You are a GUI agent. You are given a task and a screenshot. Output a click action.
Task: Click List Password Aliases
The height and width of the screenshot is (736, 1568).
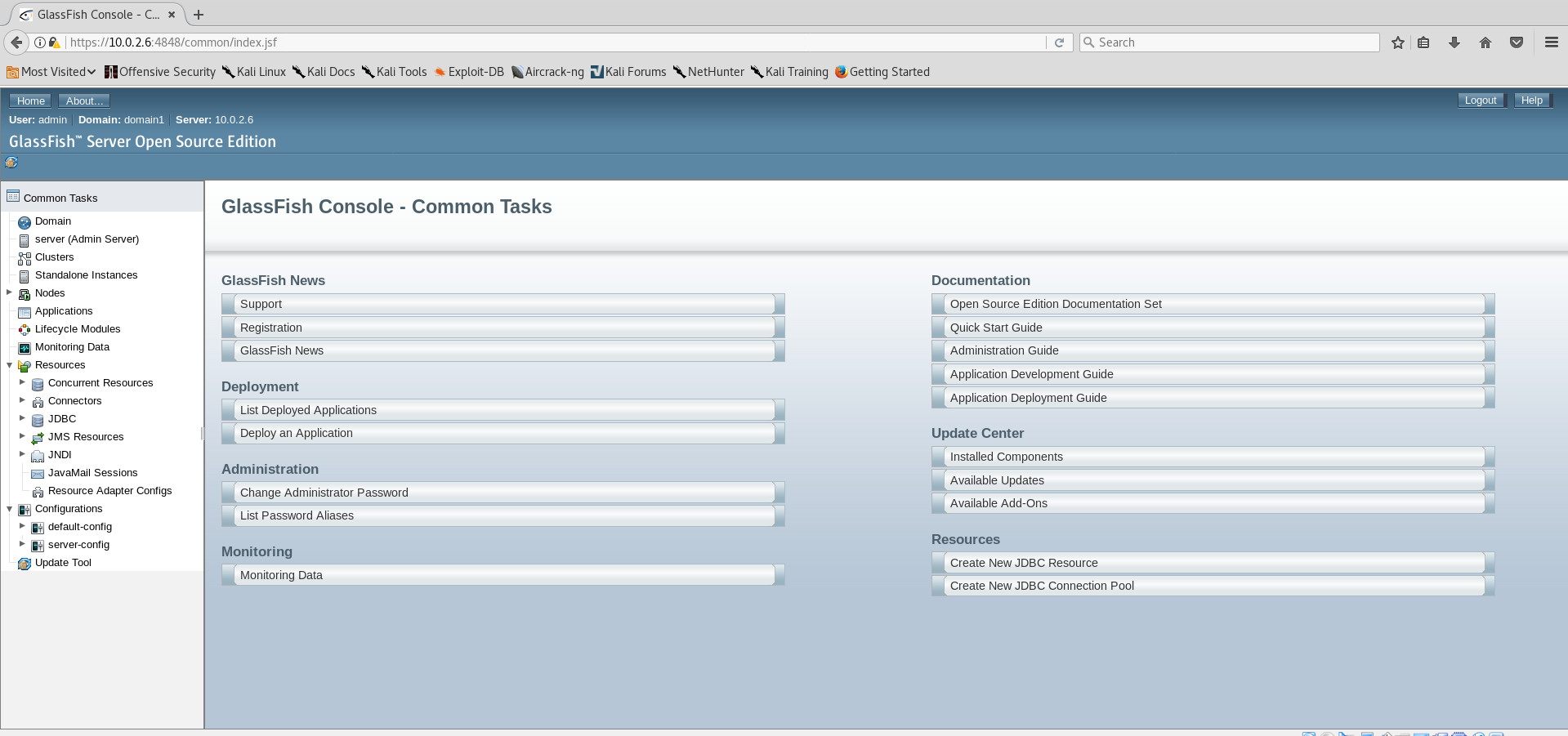(503, 515)
